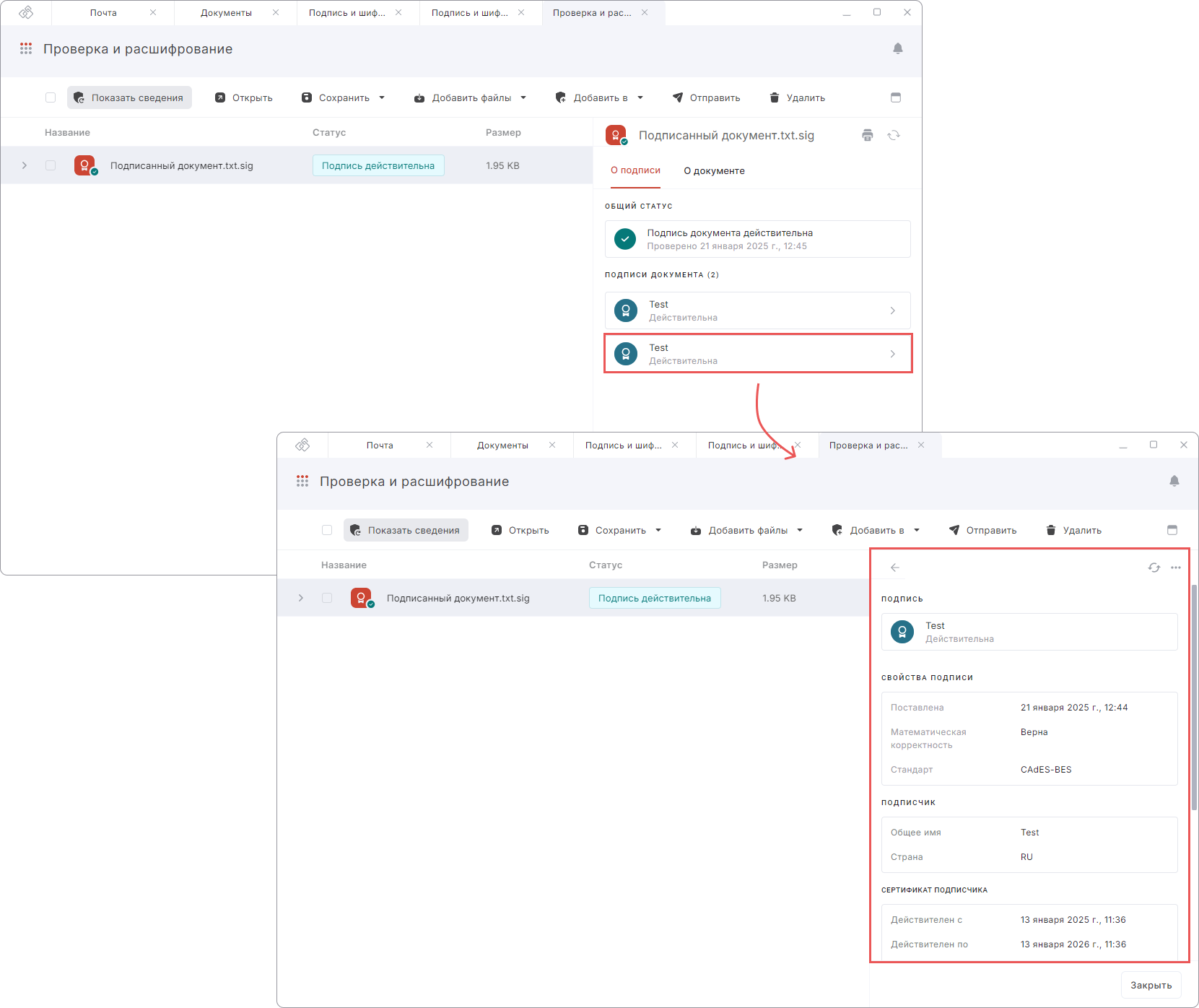Switch to Документы tab in top window
This screenshot has height=1008, width=1199.
pos(226,13)
